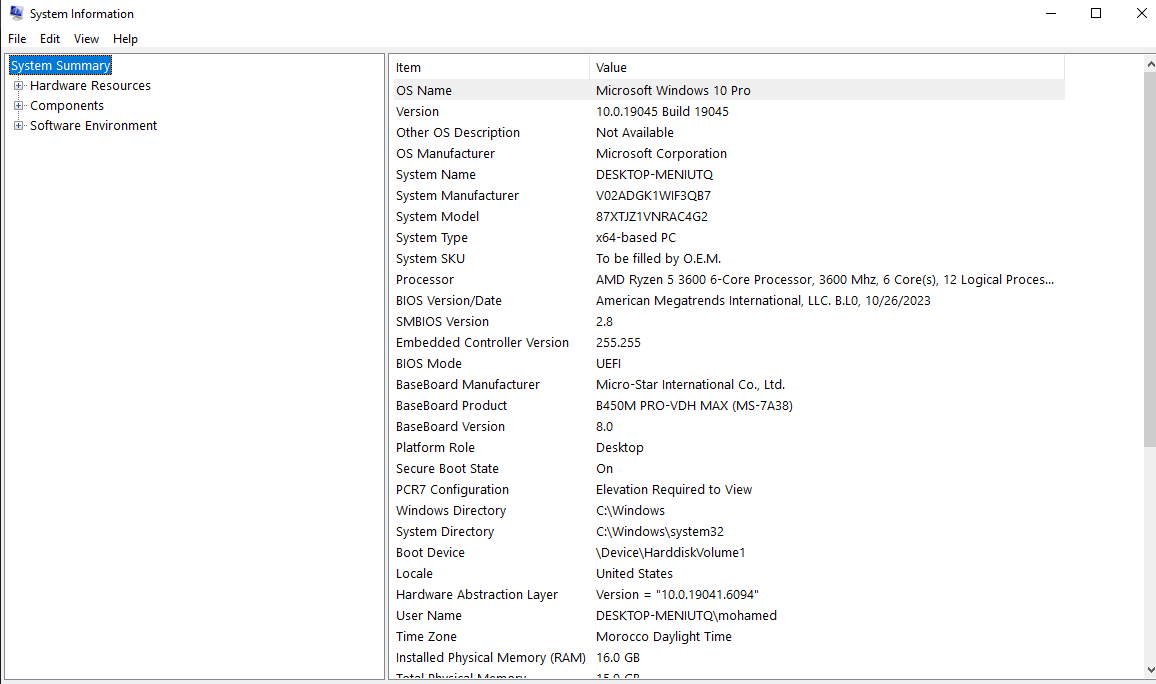Screen dimensions: 1156x684
Task: Click the value 16.0 GB
Action: coord(618,657)
